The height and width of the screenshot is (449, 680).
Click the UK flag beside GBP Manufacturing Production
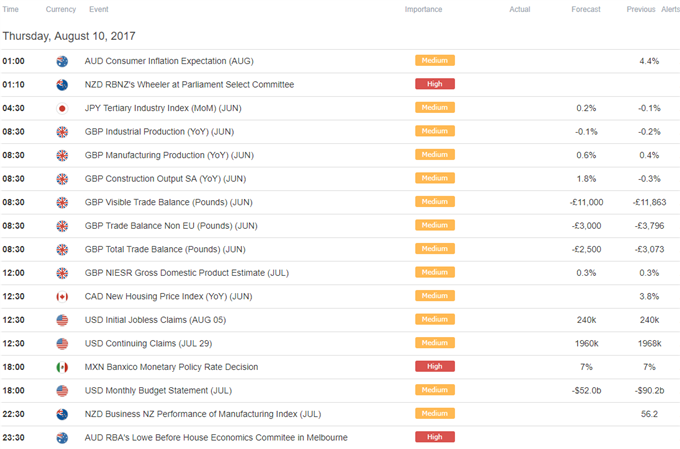[62, 155]
